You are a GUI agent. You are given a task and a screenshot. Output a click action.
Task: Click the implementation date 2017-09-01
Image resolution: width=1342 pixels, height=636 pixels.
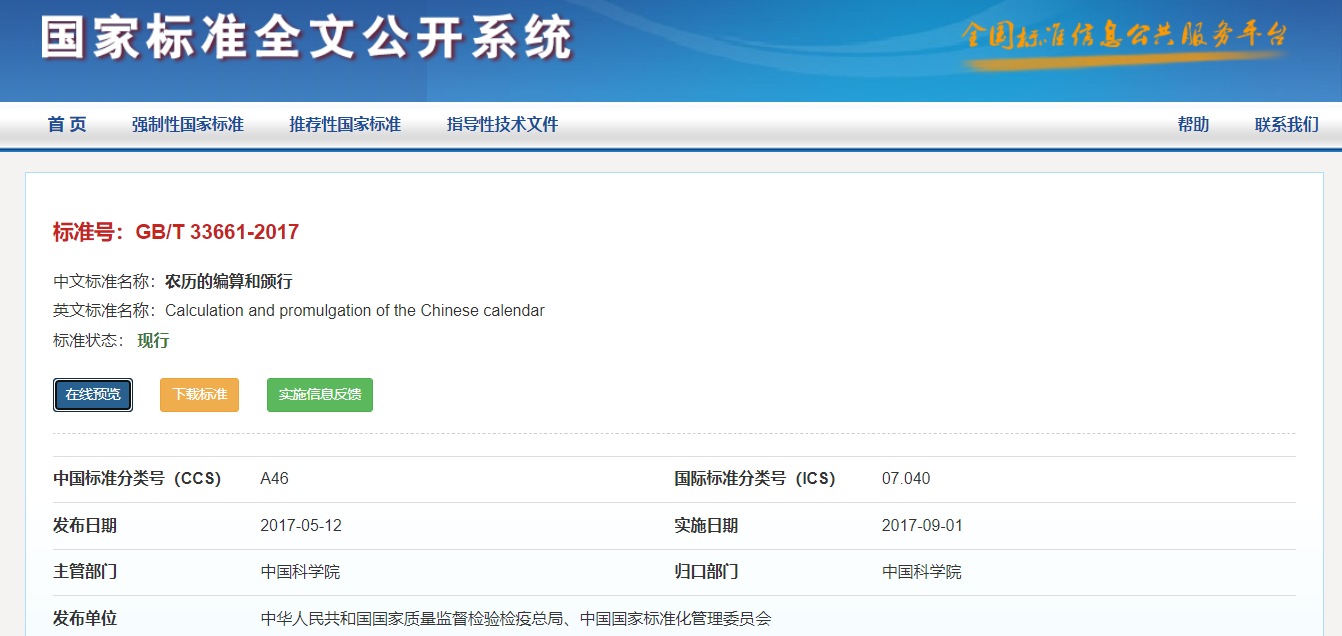tap(922, 526)
